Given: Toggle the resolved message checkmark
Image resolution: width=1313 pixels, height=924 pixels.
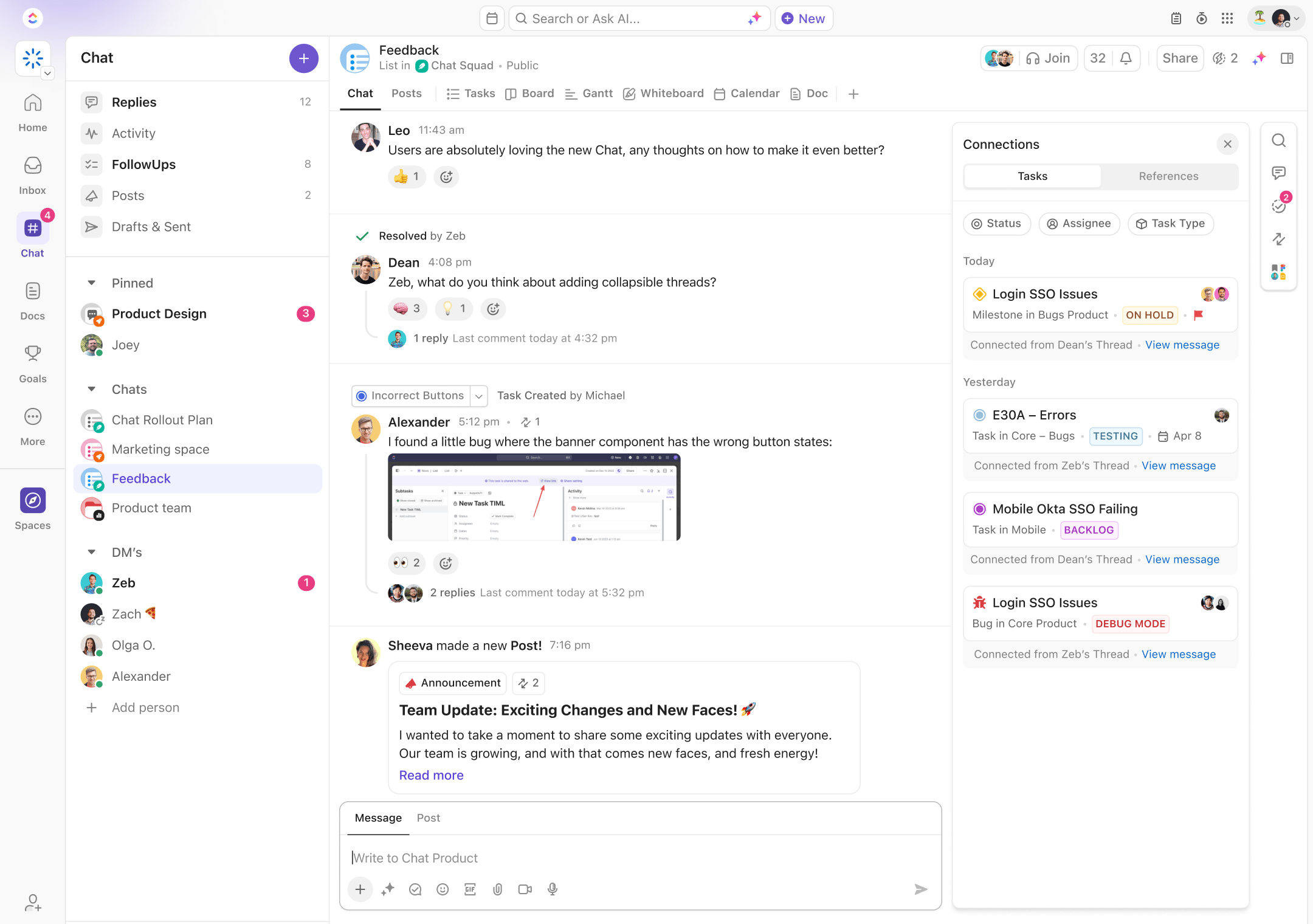Looking at the screenshot, I should 362,236.
